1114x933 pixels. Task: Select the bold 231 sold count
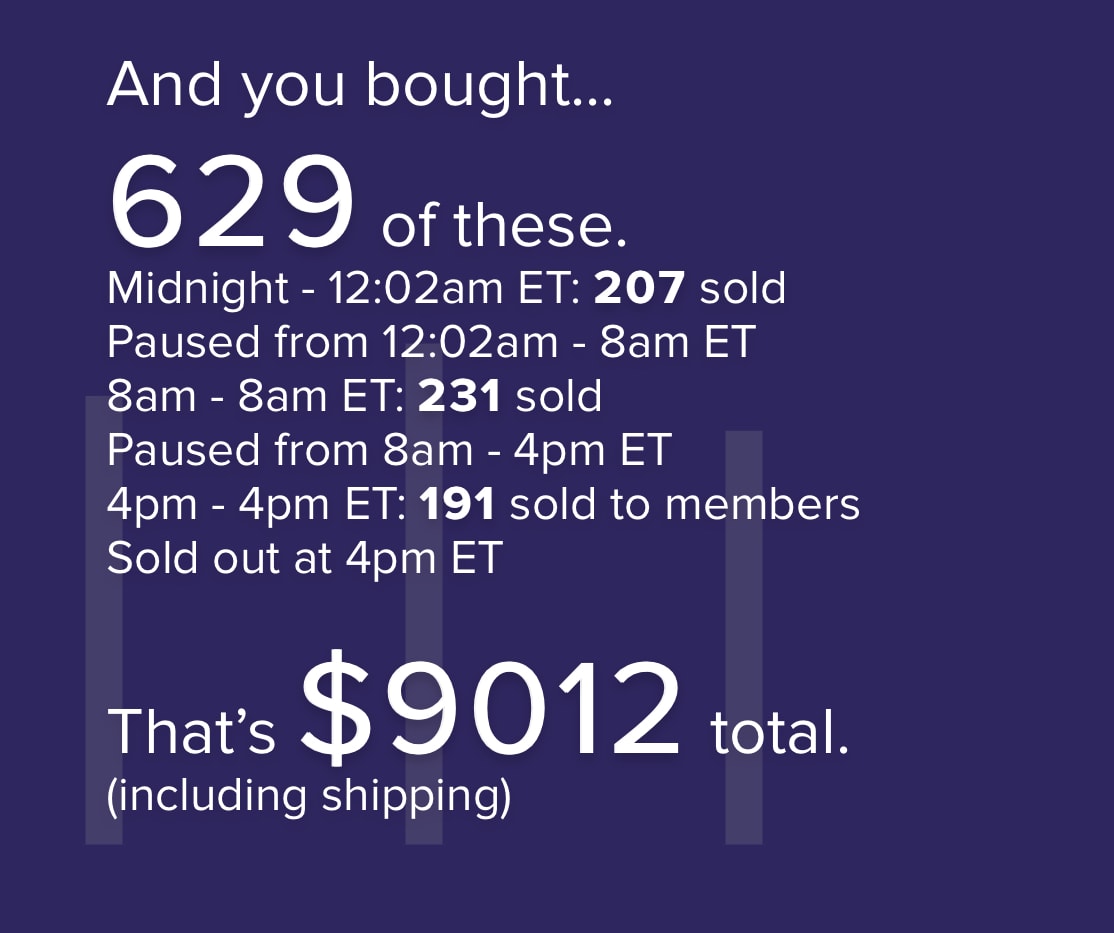[x=459, y=396]
